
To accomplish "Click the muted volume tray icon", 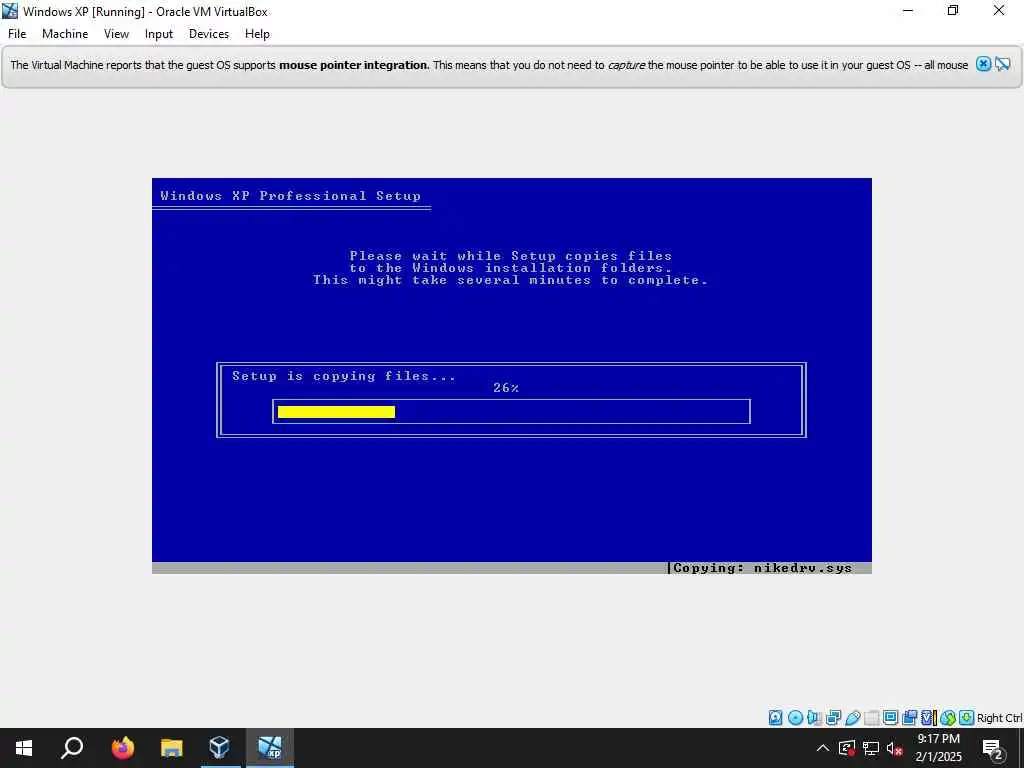I will [x=895, y=748].
